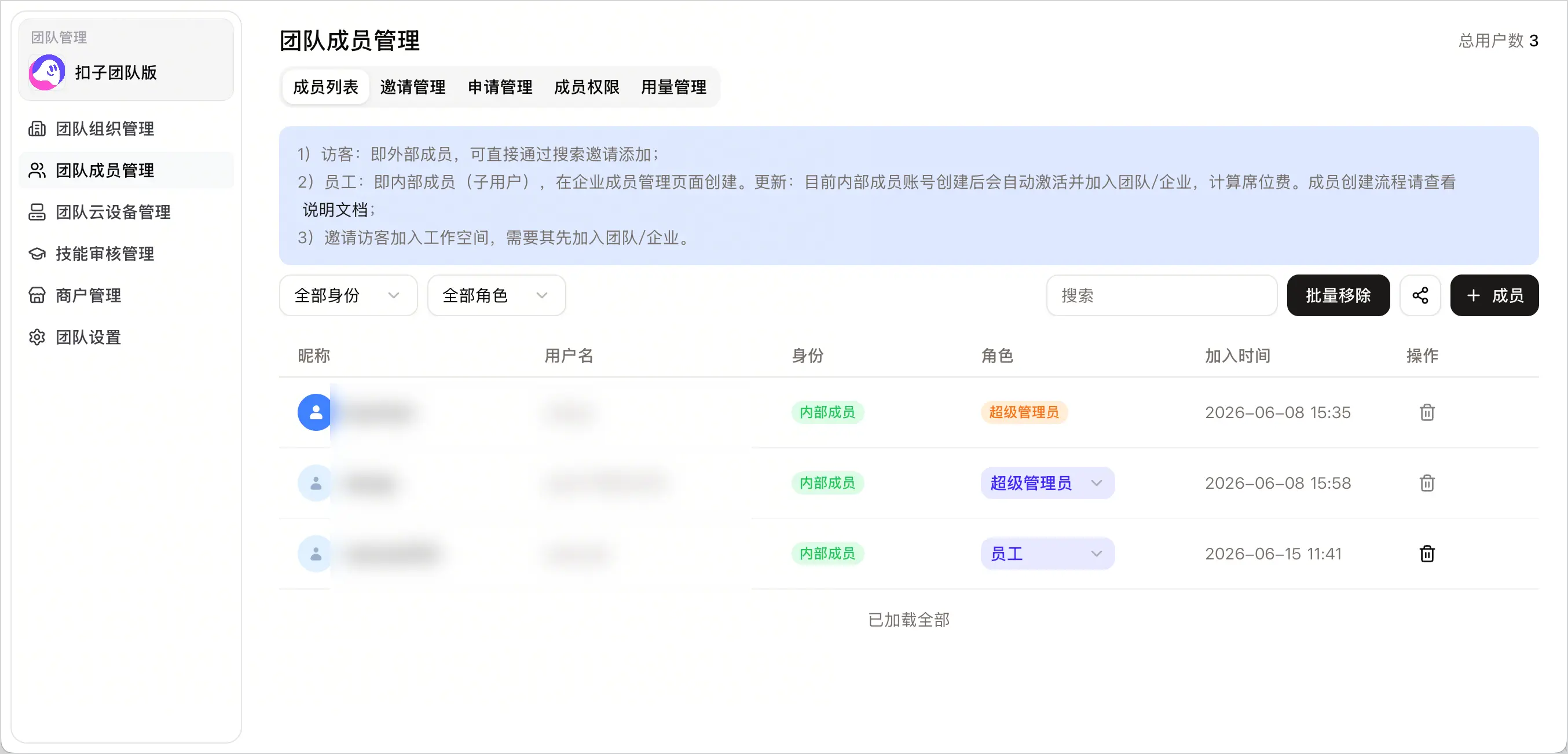
Task: Click the 批量移除 button
Action: click(x=1338, y=295)
